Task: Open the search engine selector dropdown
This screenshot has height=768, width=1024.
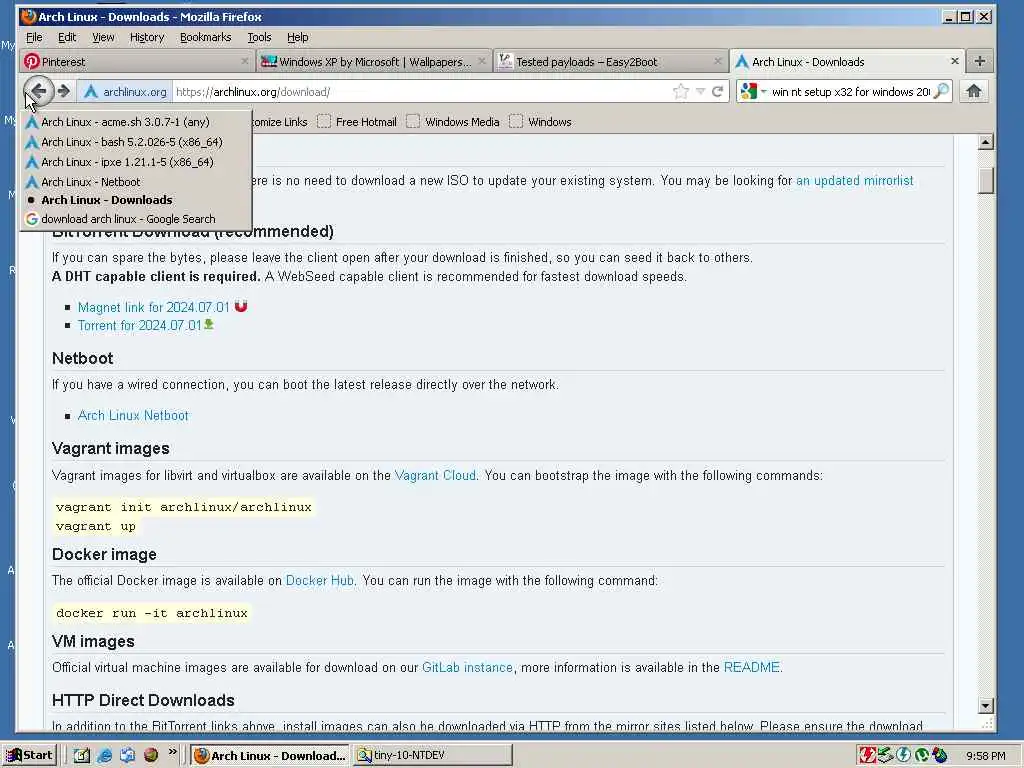Action: click(x=752, y=91)
